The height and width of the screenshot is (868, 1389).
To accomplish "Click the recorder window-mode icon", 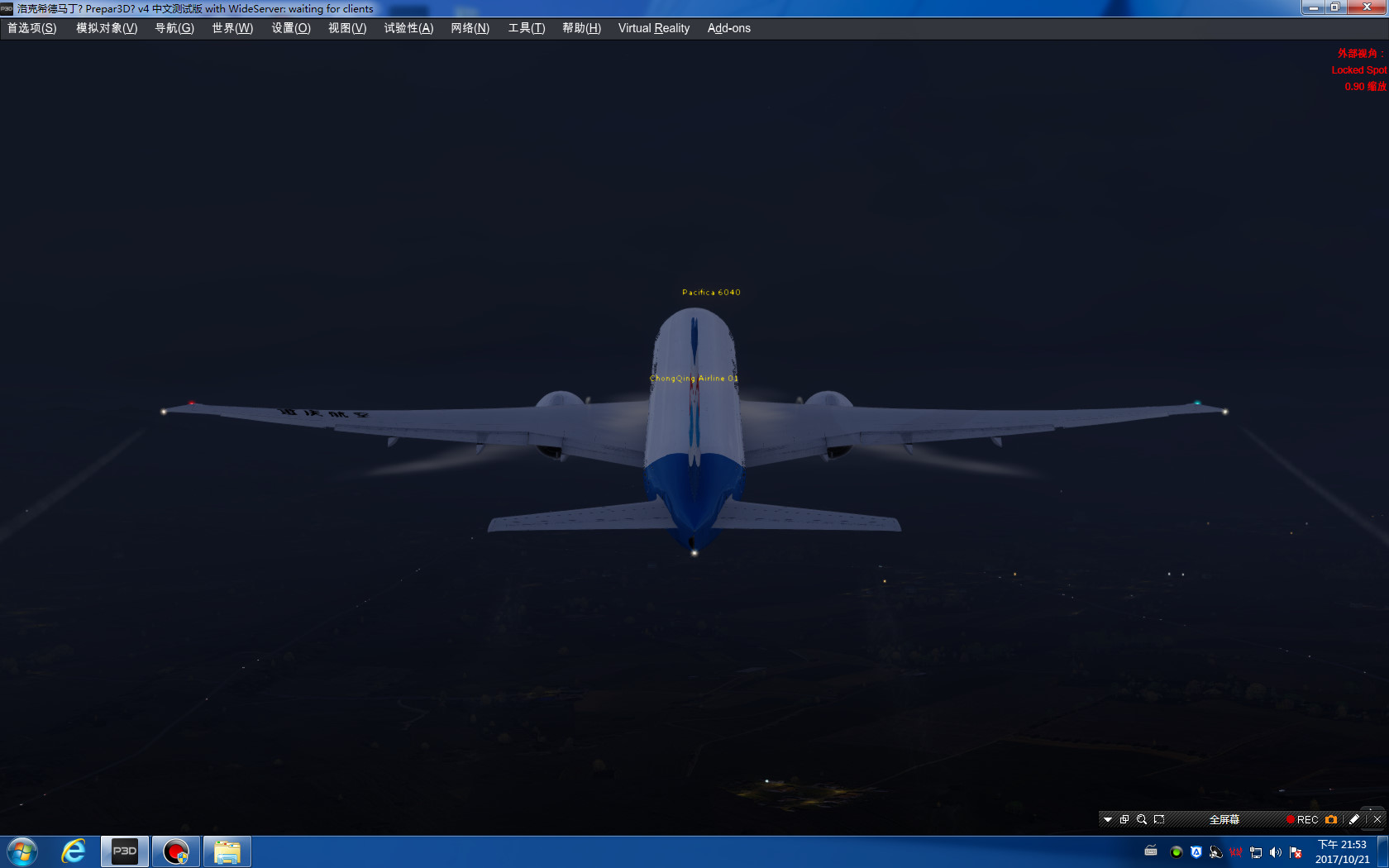I will [x=1124, y=820].
